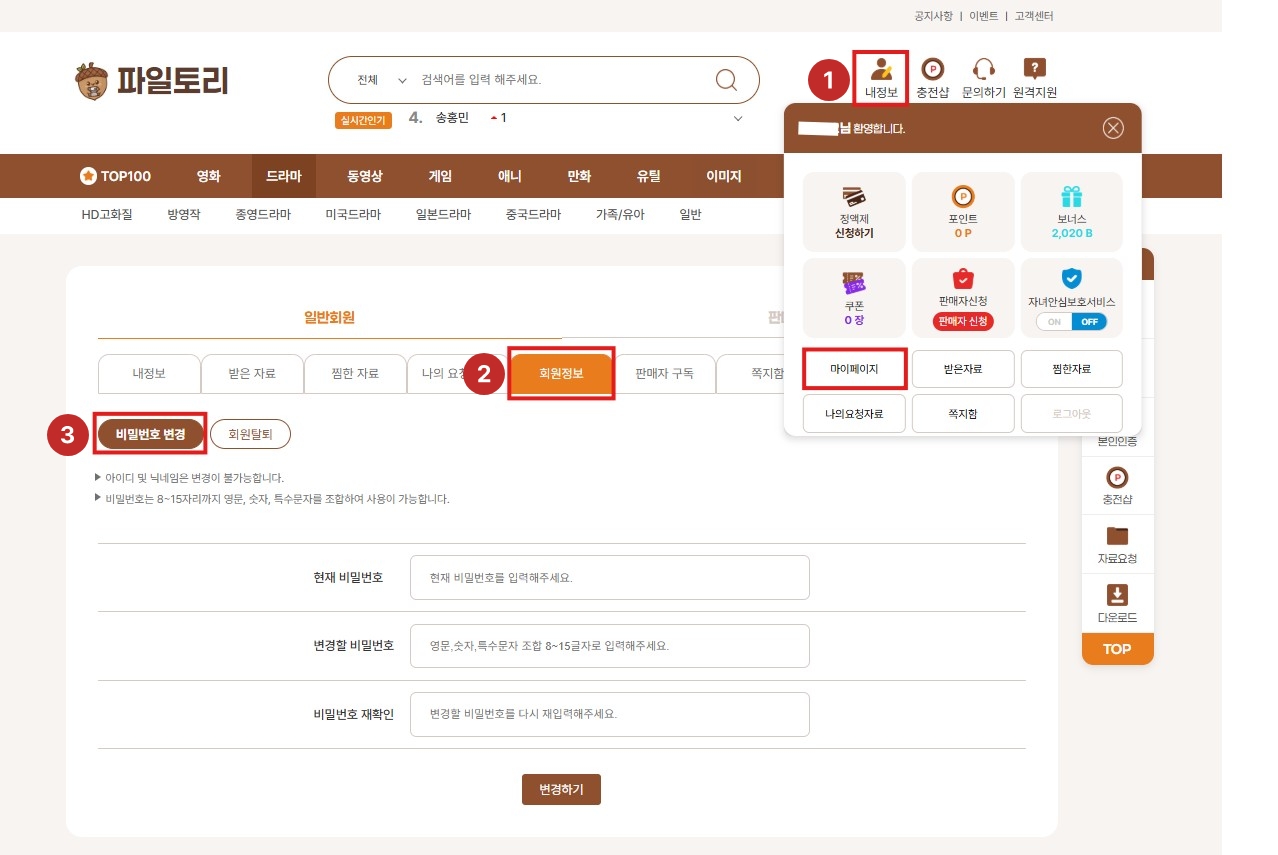Switch to the 찜한 자료 tab
The image size is (1278, 855).
click(355, 373)
